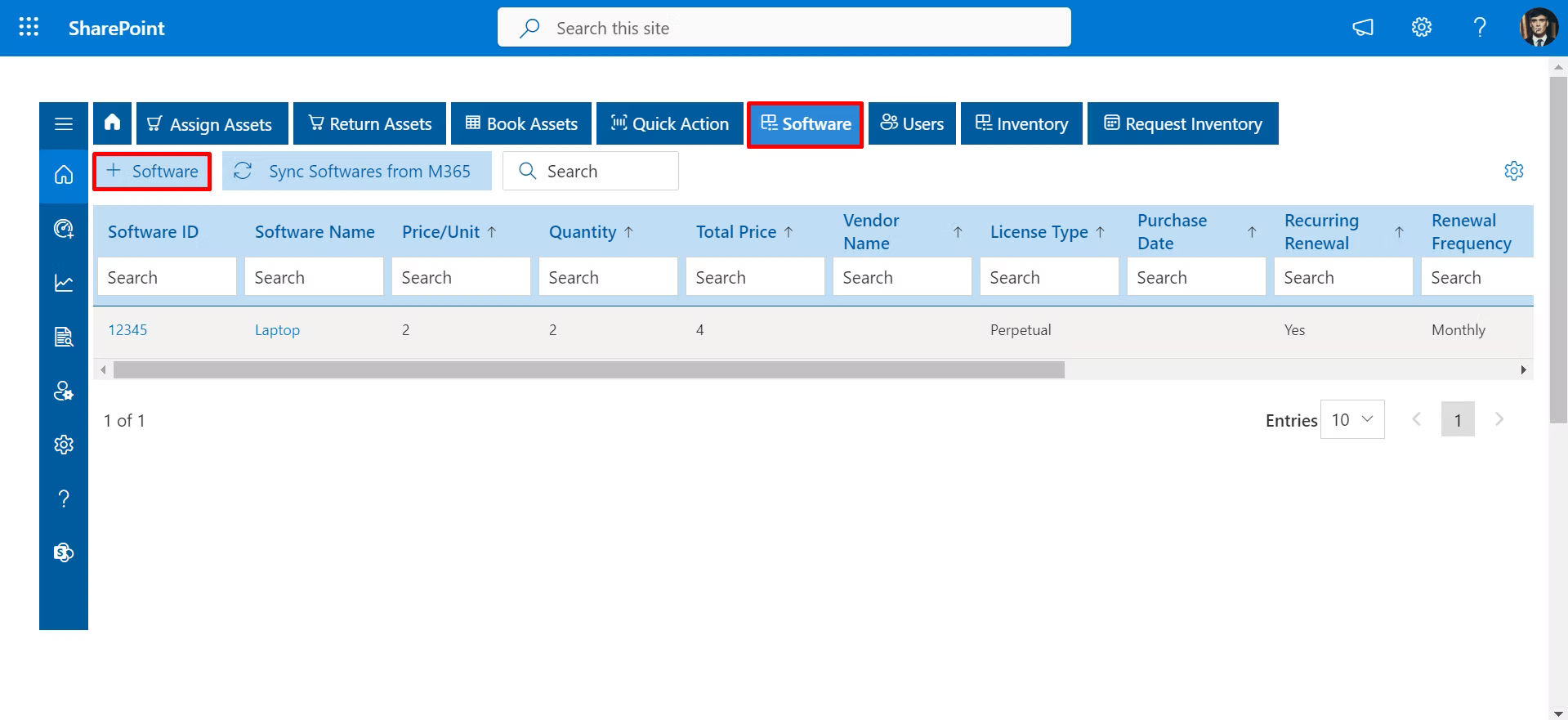Open the Book Assets tab
The width and height of the screenshot is (1568, 720).
[x=521, y=123]
